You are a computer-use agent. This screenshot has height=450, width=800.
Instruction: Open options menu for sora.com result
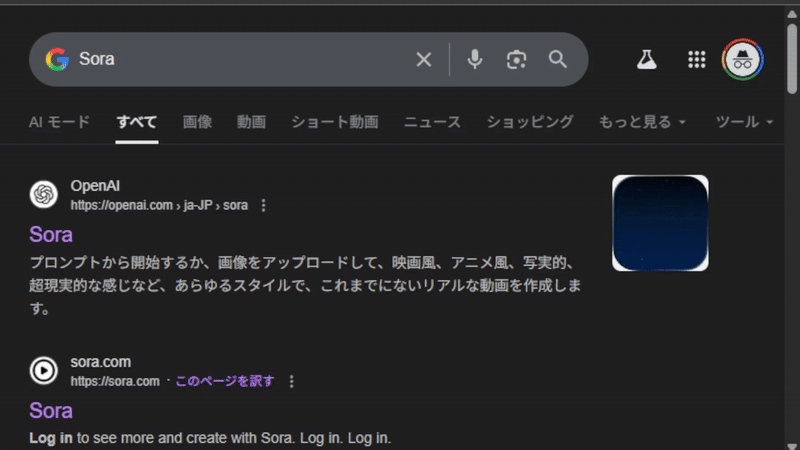pyautogui.click(x=291, y=381)
